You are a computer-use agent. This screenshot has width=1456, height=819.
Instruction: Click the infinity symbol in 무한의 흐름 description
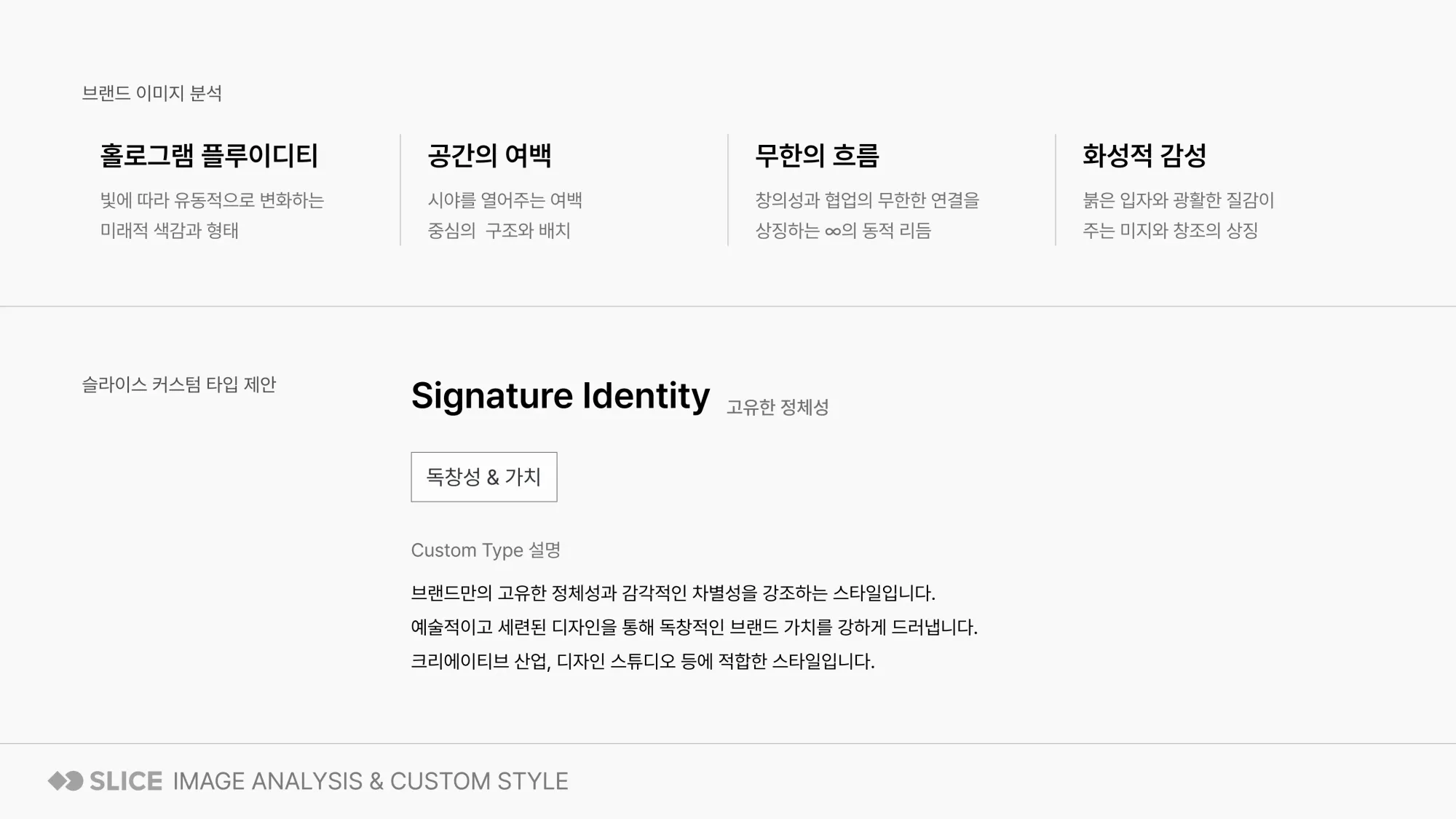click(833, 232)
